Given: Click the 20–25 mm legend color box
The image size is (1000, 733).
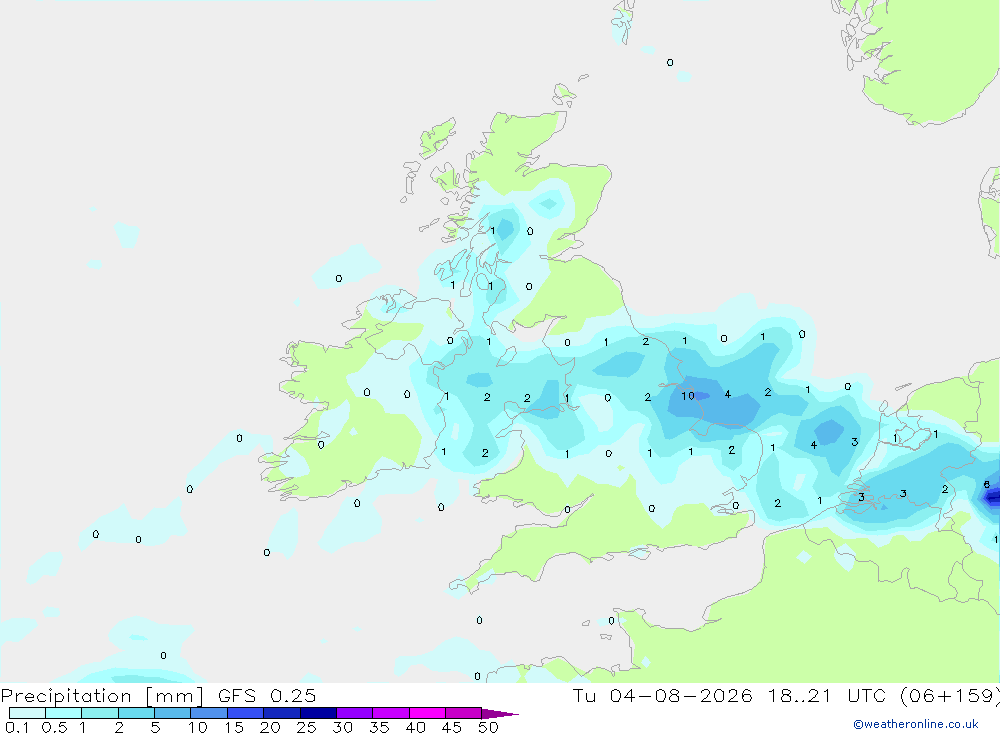Looking at the screenshot, I should coord(282,713).
